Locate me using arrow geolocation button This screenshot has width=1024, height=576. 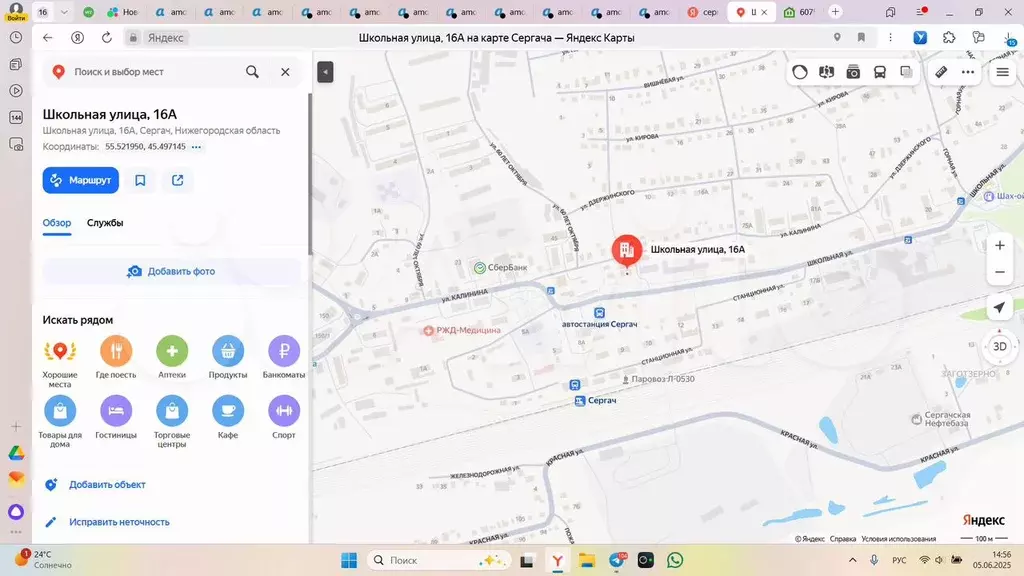[1000, 308]
